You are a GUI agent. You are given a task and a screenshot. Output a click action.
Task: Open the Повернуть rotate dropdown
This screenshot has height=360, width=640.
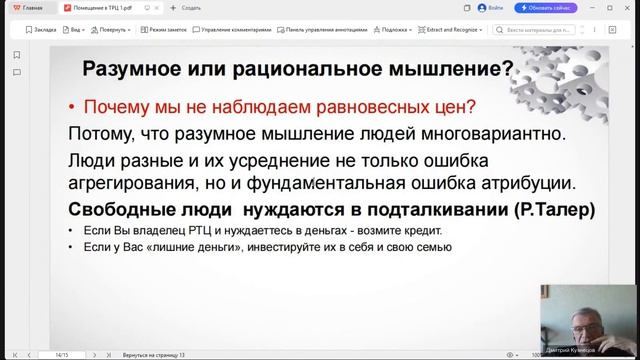(x=111, y=30)
